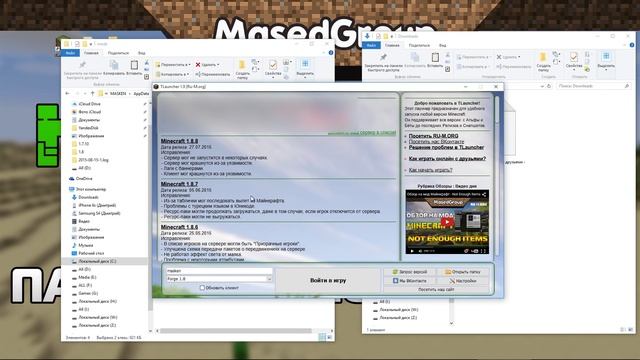The width and height of the screenshot is (640, 360).
Task: Click the back arrow in left Explorer
Action: point(68,93)
